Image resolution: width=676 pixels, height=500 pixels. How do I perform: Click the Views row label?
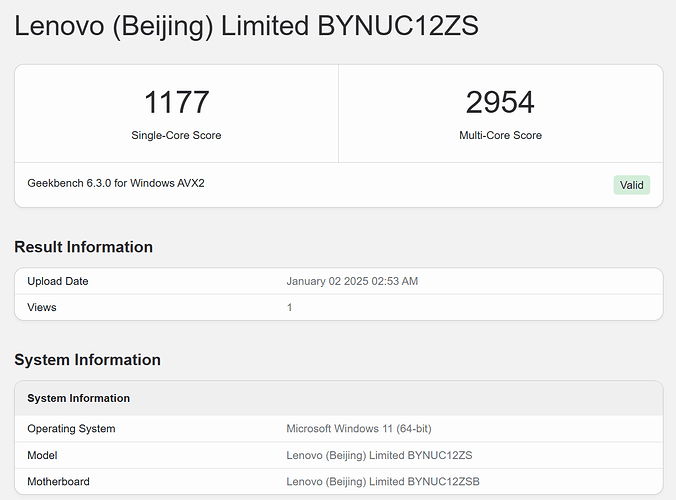point(42,307)
